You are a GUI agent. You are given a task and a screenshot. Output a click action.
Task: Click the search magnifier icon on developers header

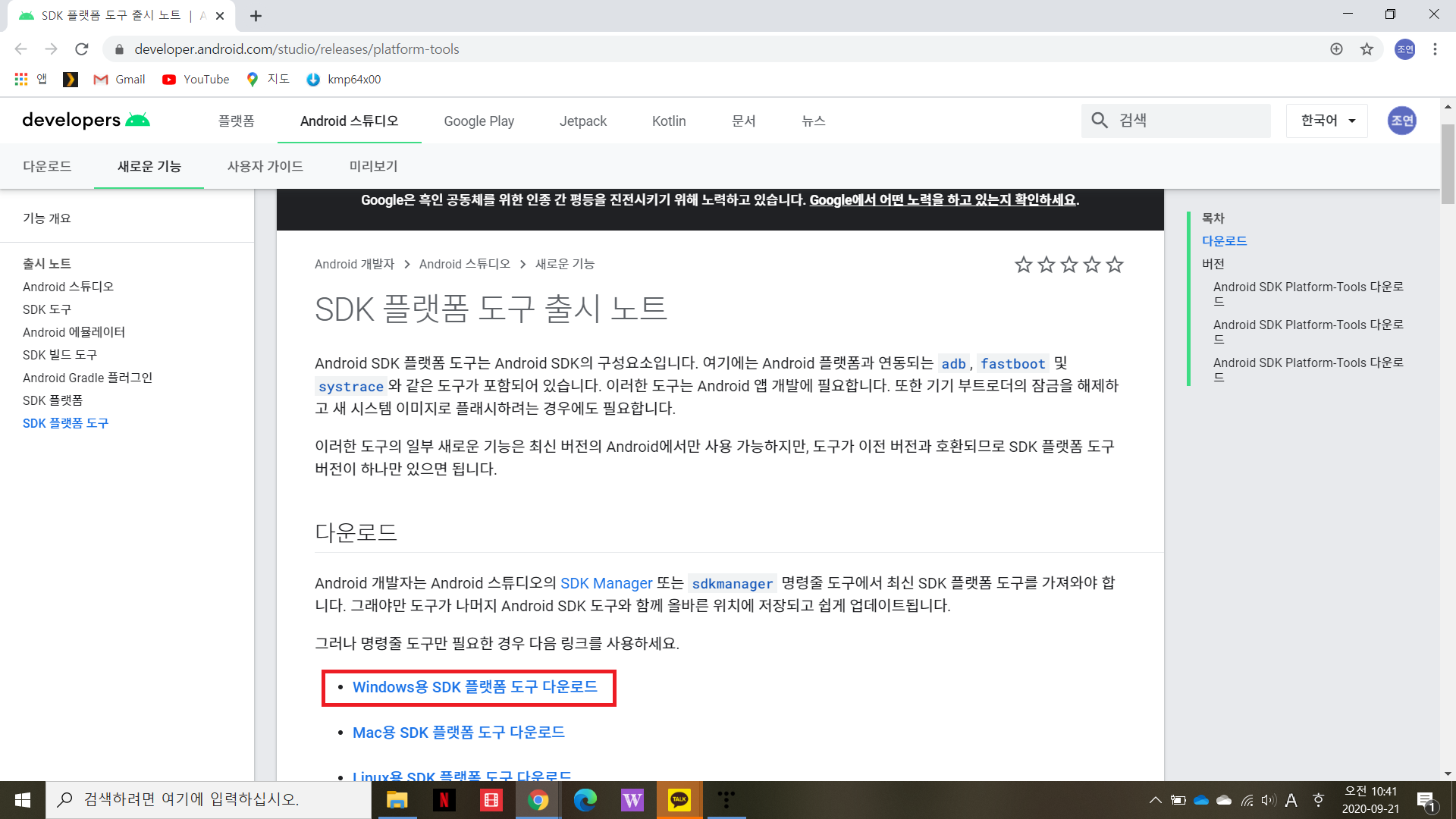click(1100, 121)
